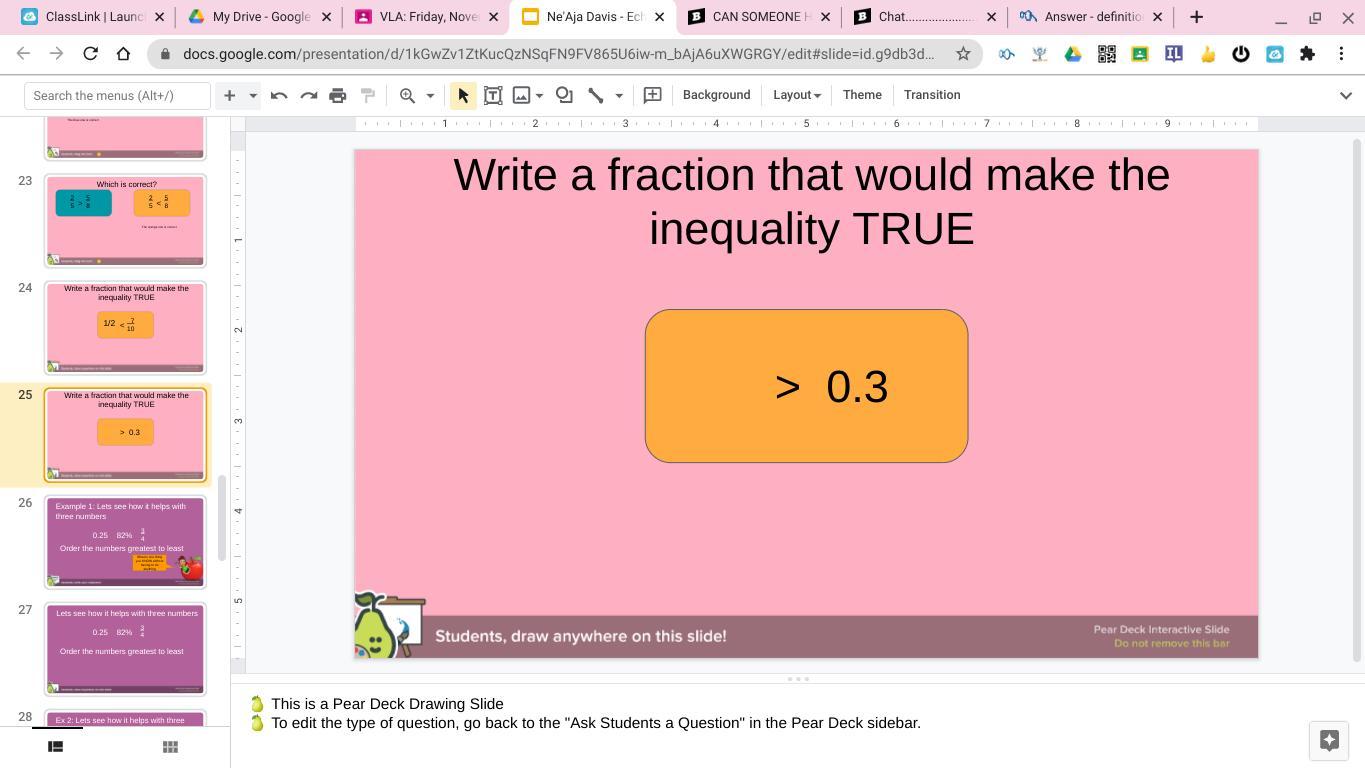Open the Extensions puzzle piece menu
Screen dimensions: 1365x768
click(x=1307, y=54)
